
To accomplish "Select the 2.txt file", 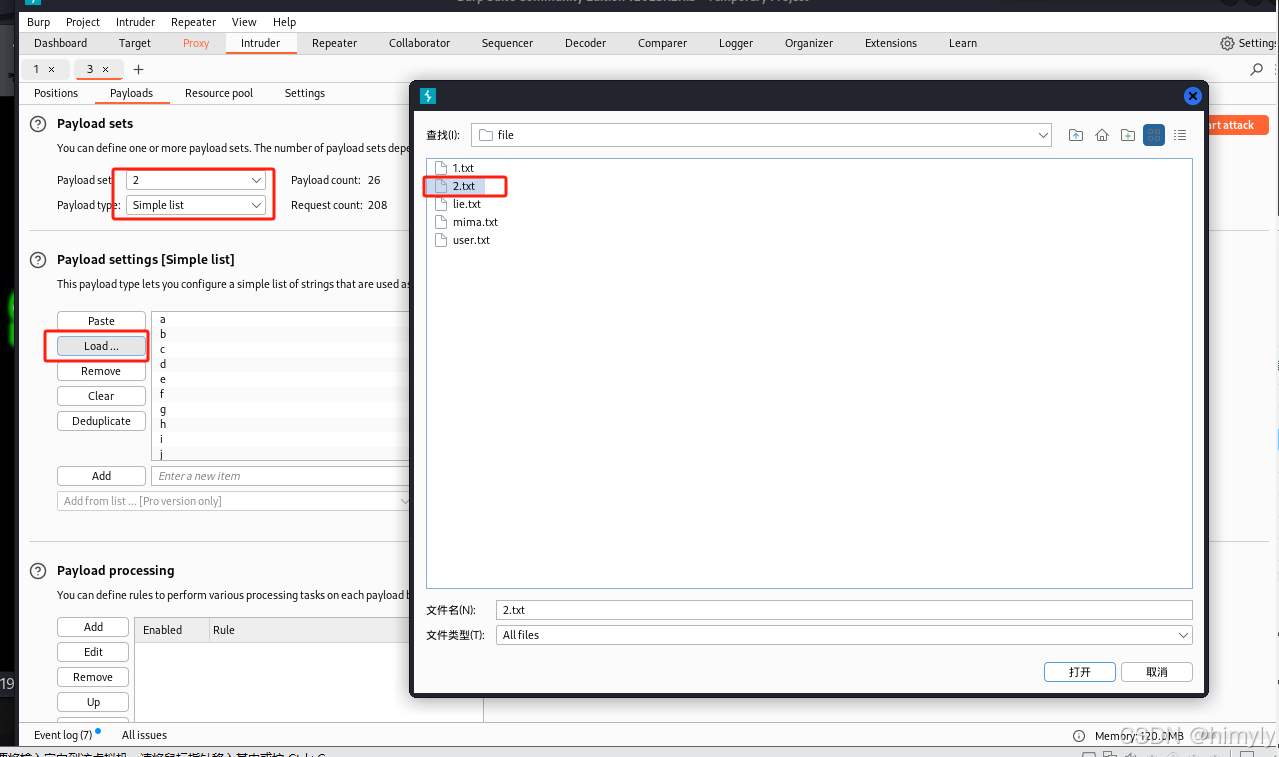I will (454, 186).
